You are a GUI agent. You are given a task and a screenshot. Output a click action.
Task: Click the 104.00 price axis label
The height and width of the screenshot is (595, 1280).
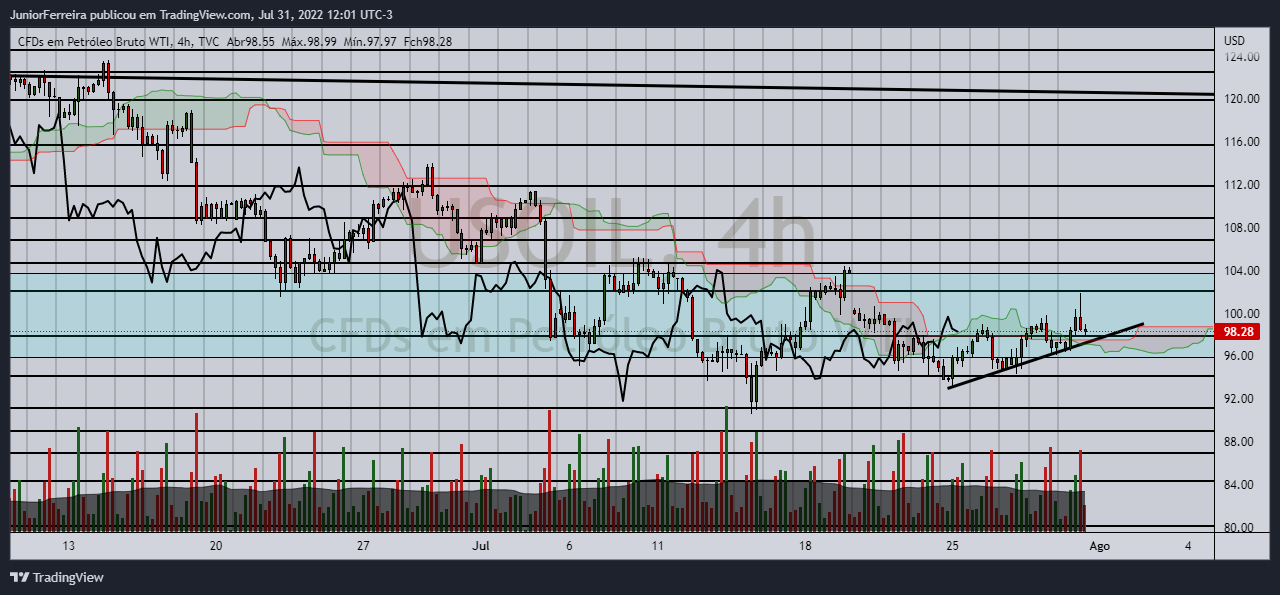[1241, 271]
